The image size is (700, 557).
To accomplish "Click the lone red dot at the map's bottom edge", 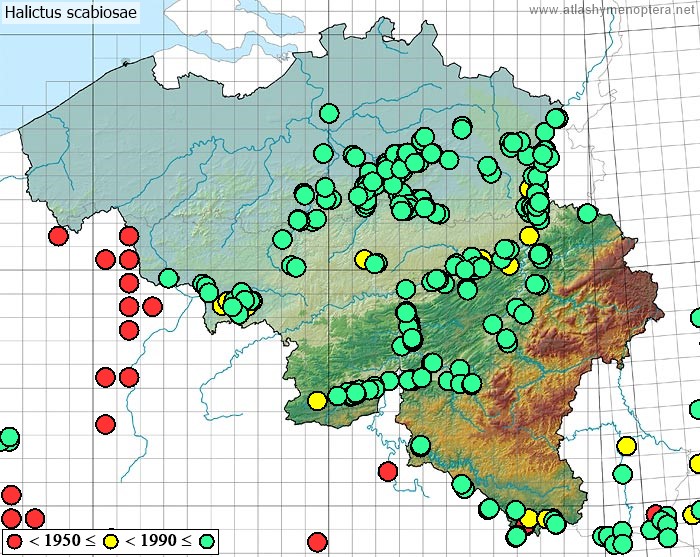I will pos(317,542).
